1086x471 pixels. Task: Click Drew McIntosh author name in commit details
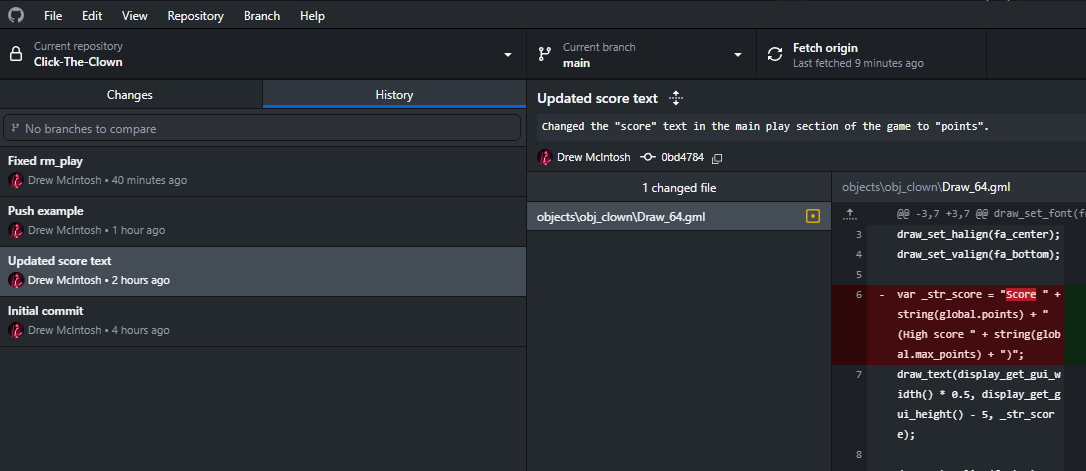[594, 157]
